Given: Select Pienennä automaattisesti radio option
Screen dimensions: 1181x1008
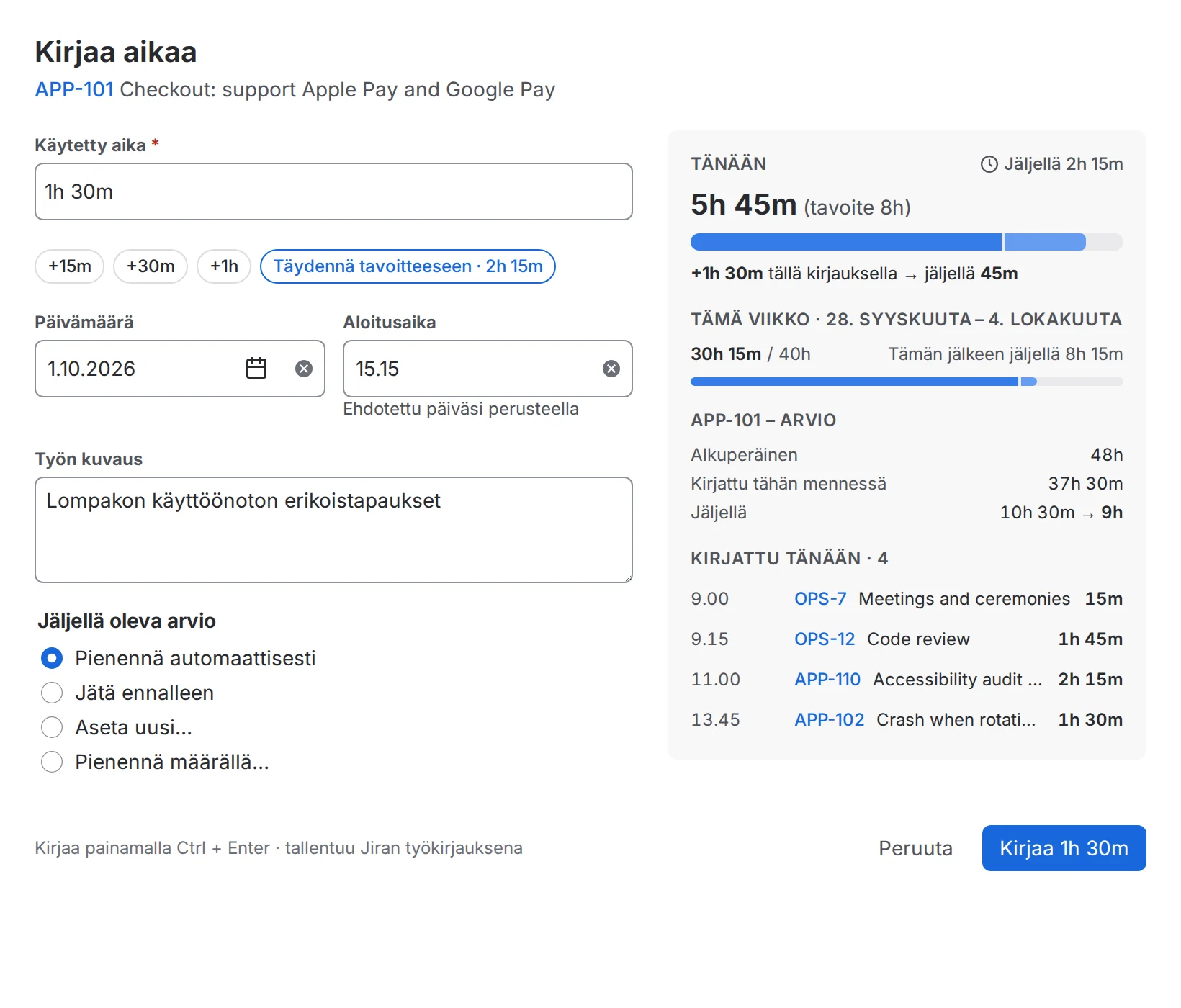Looking at the screenshot, I should click(52, 658).
